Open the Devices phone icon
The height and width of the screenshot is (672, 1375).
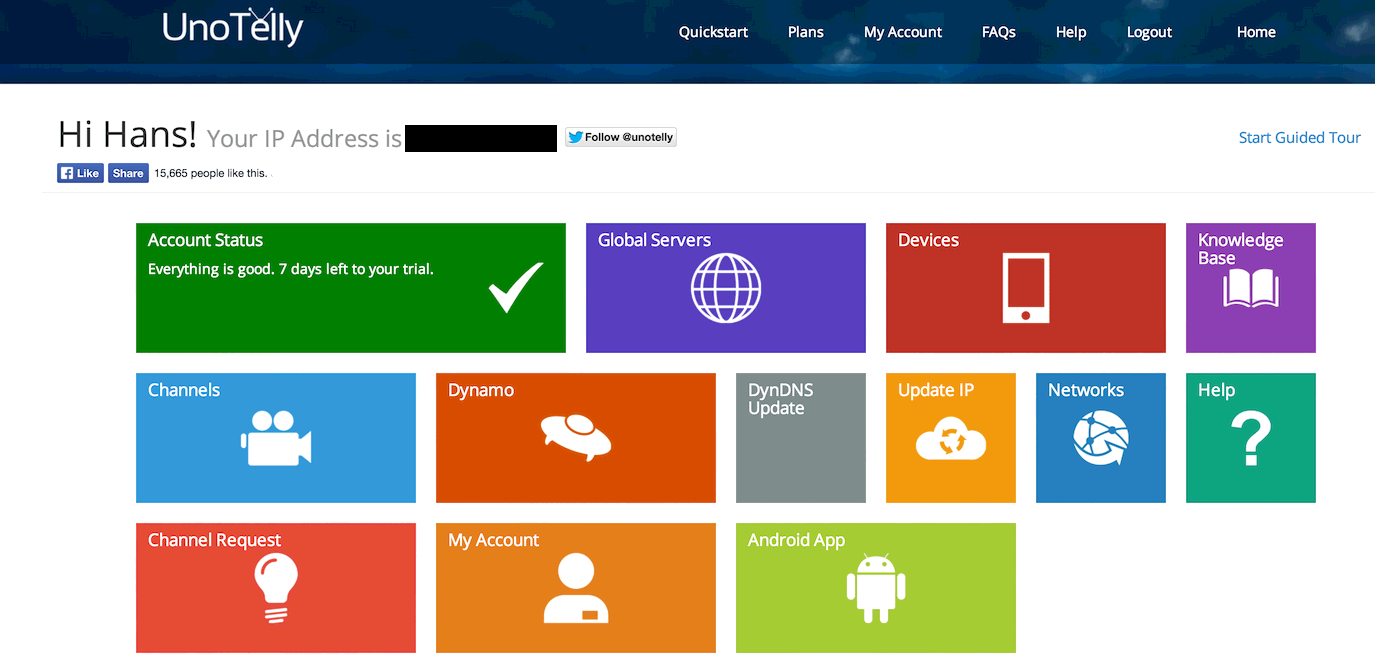coord(1026,288)
